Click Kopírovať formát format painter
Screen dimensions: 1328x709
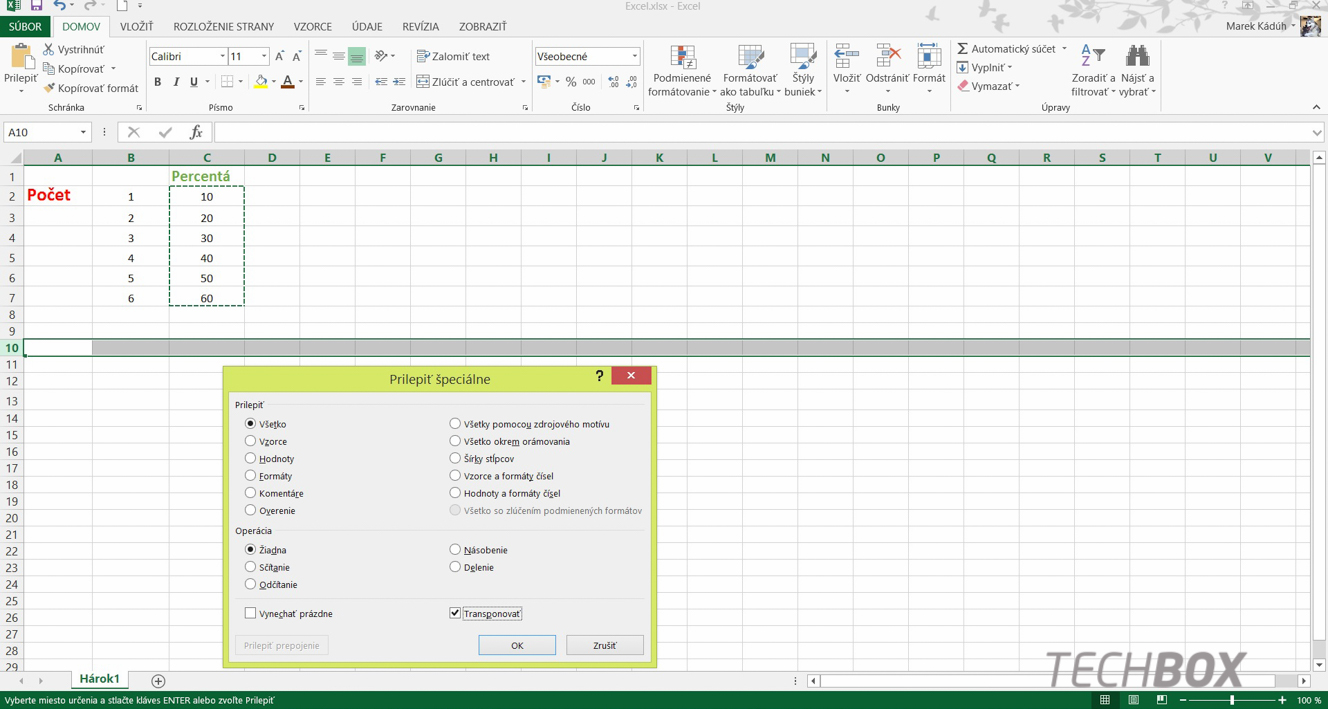[90, 88]
